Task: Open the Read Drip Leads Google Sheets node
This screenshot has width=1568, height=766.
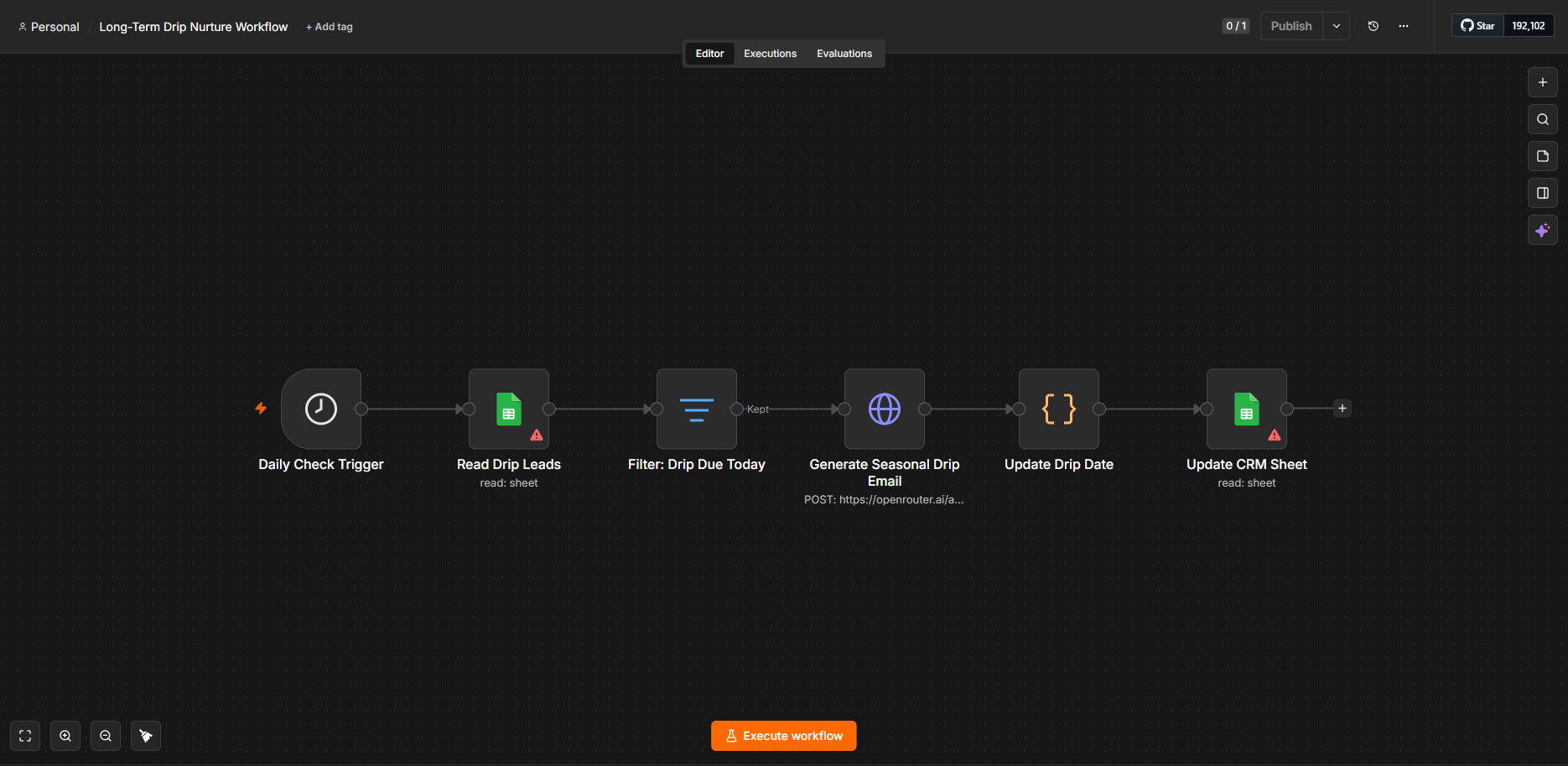Action: click(509, 409)
